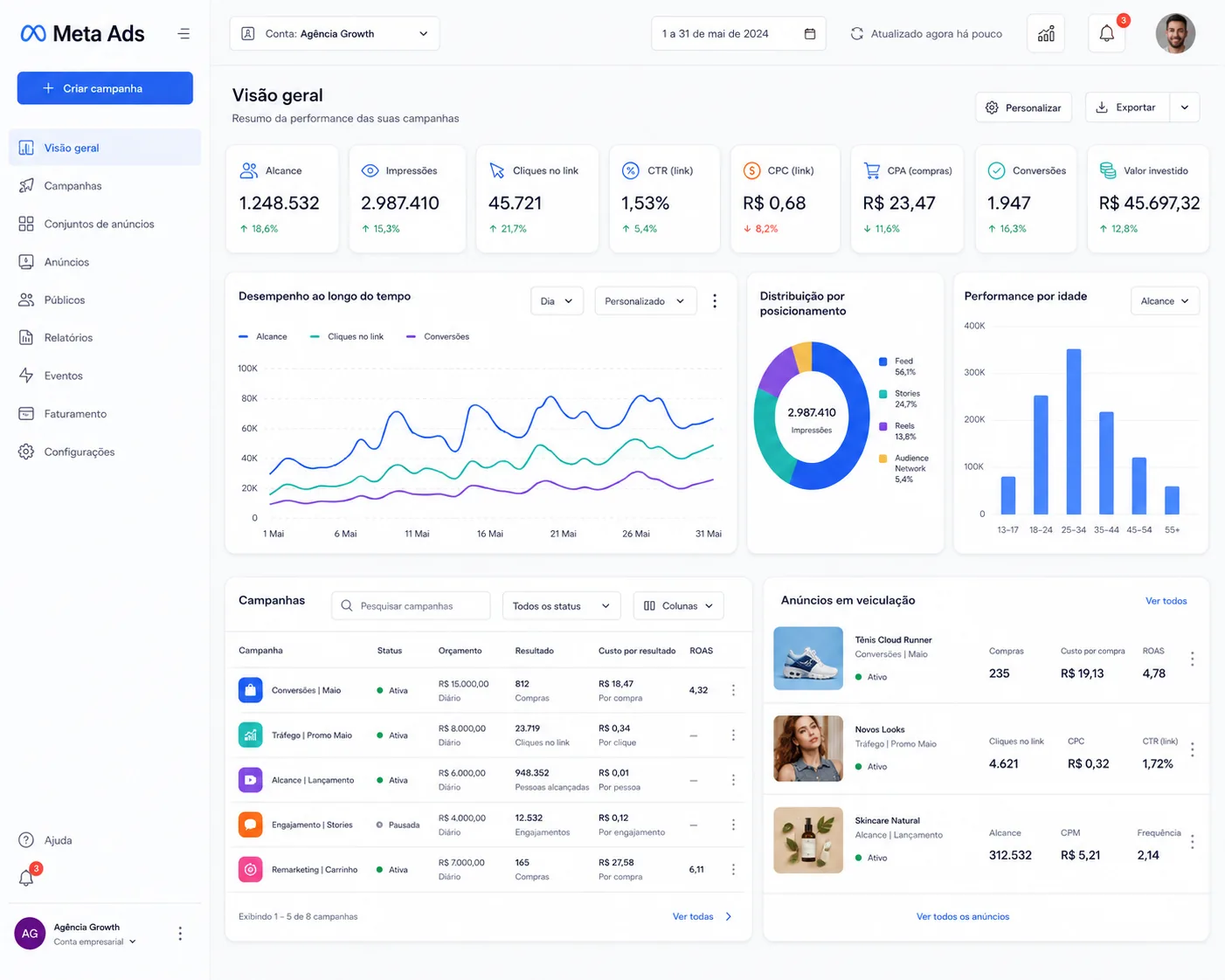The height and width of the screenshot is (980, 1225).
Task: Open the notifications bell in top bar
Action: tap(1107, 34)
